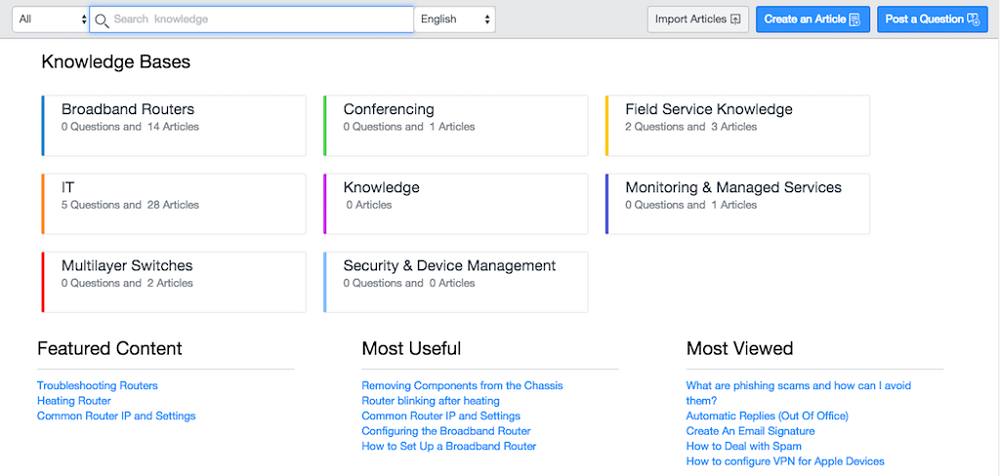
Task: Focus the Search knowledge input field
Action: 260,19
